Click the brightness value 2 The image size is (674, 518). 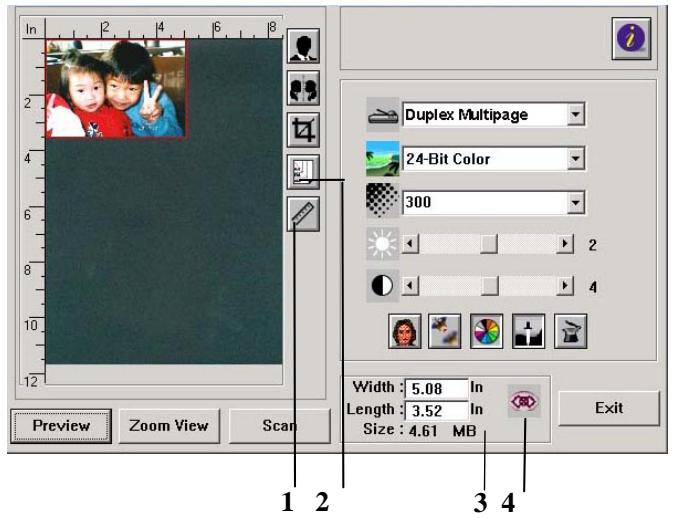[592, 245]
